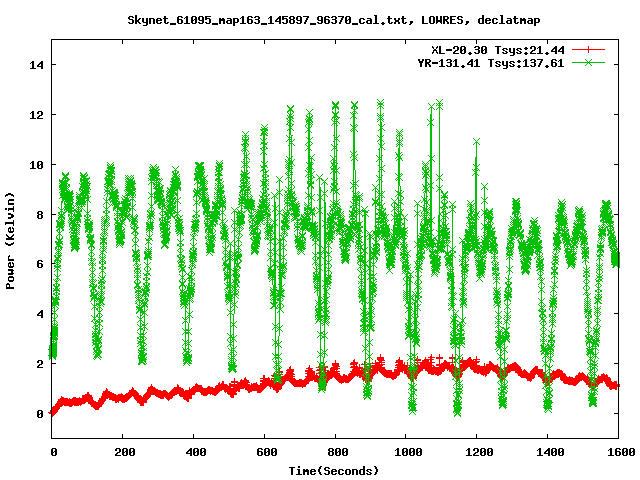Select the 1200 tick on time axis
This screenshot has width=640, height=480.
pyautogui.click(x=477, y=452)
